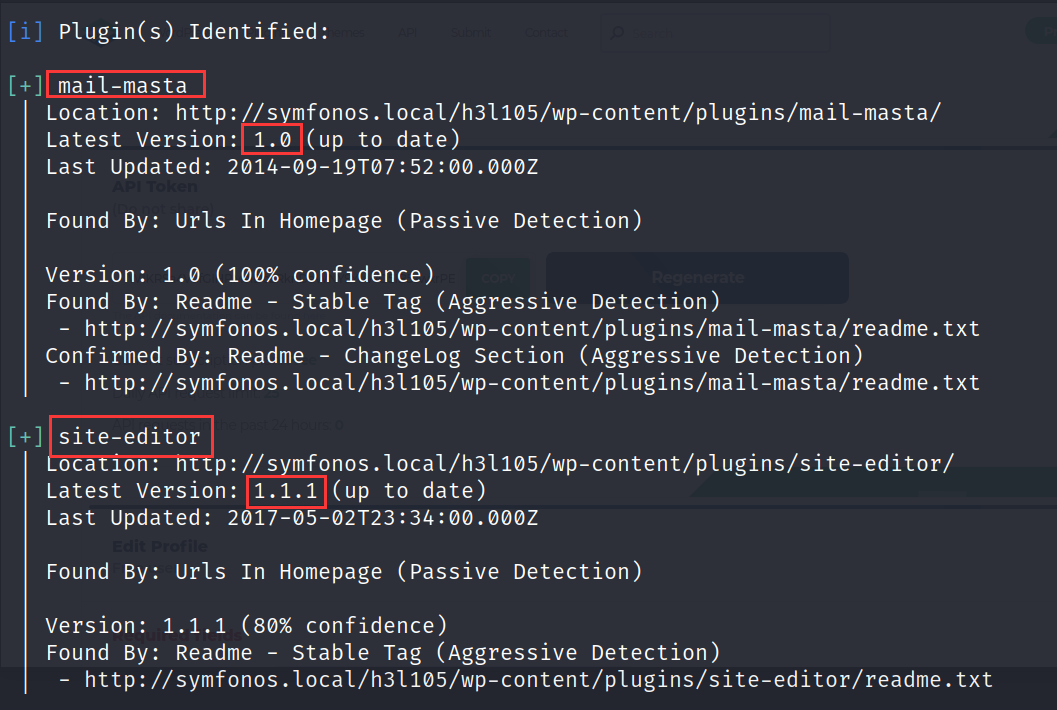Image resolution: width=1057 pixels, height=710 pixels.
Task: Open the site-editor plugin Location URL
Action: [x=565, y=464]
